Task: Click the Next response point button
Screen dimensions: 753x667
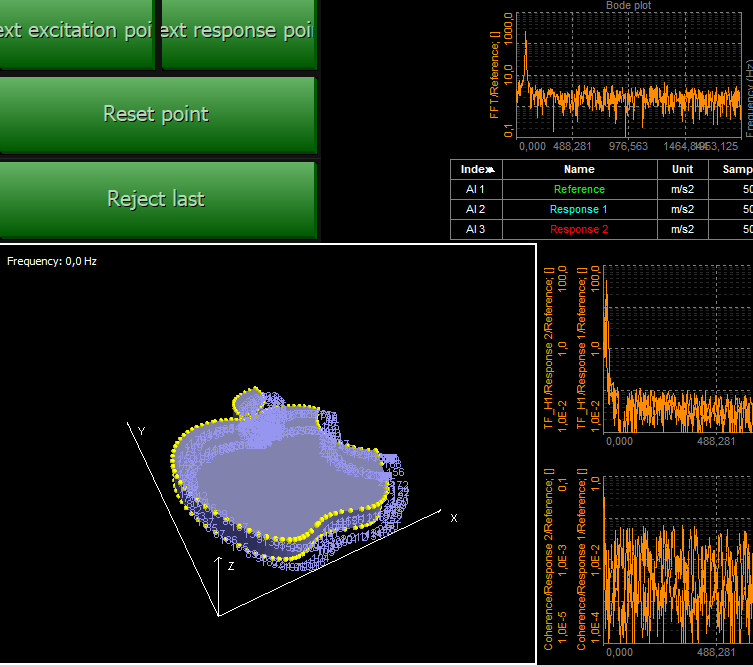Action: click(239, 33)
